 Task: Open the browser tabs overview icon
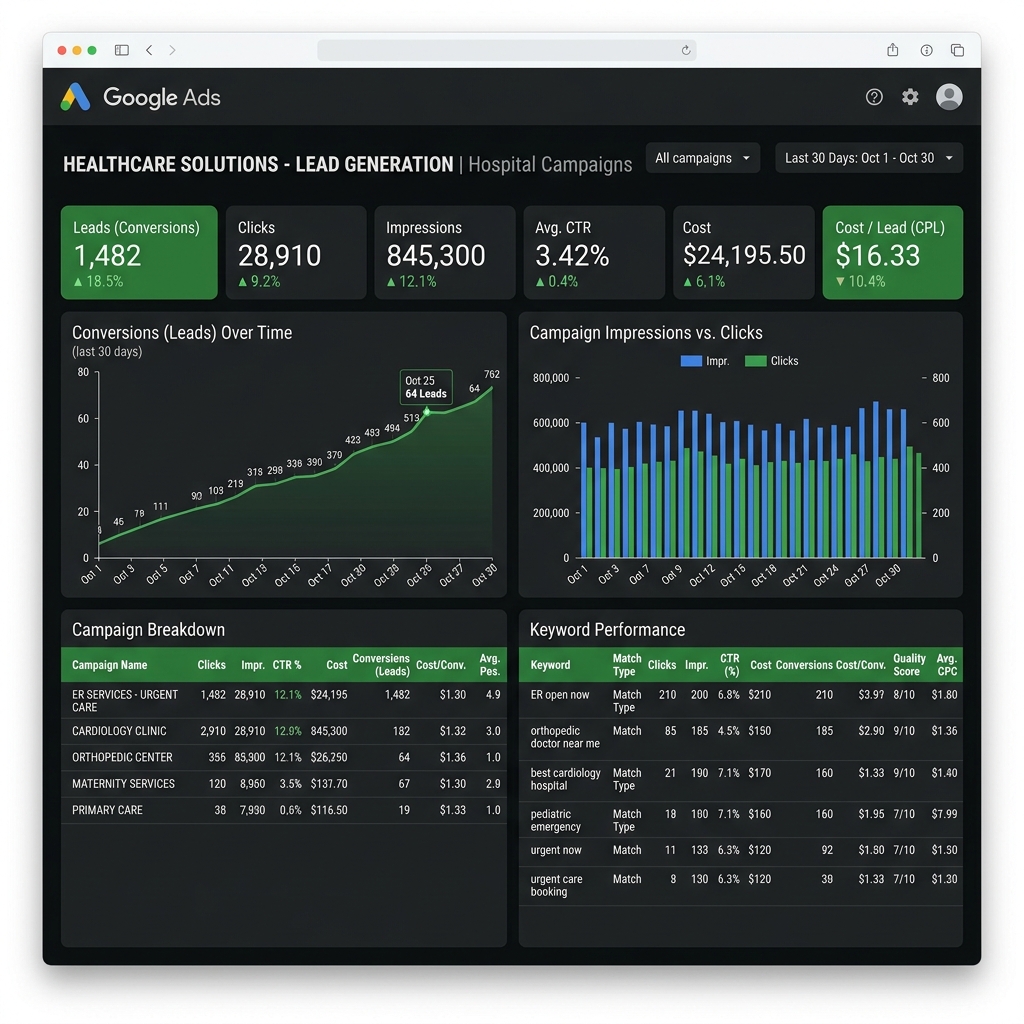pyautogui.click(x=957, y=50)
